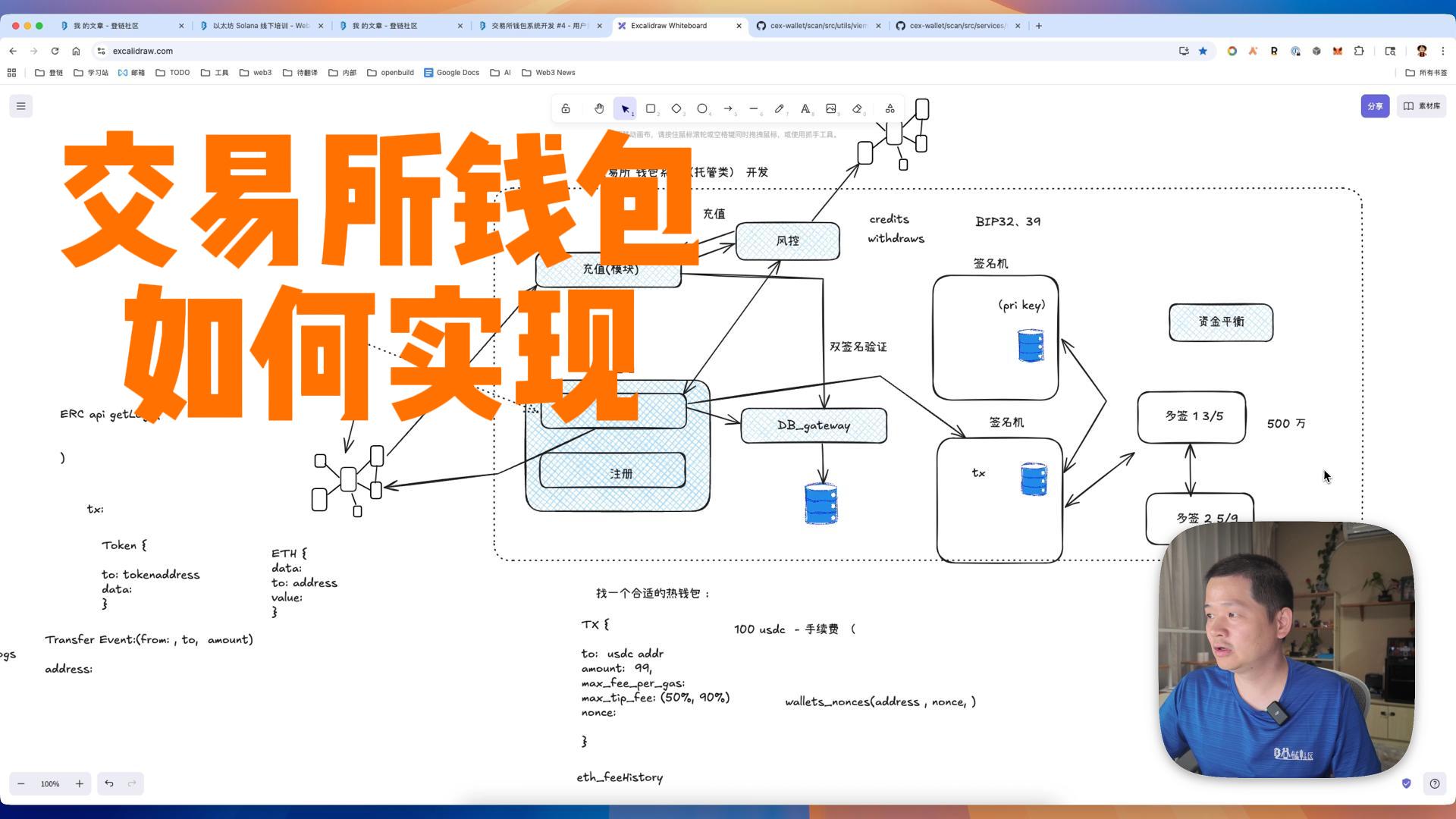Reset zoom via the 100% label
The height and width of the screenshot is (819, 1456).
click(x=50, y=783)
